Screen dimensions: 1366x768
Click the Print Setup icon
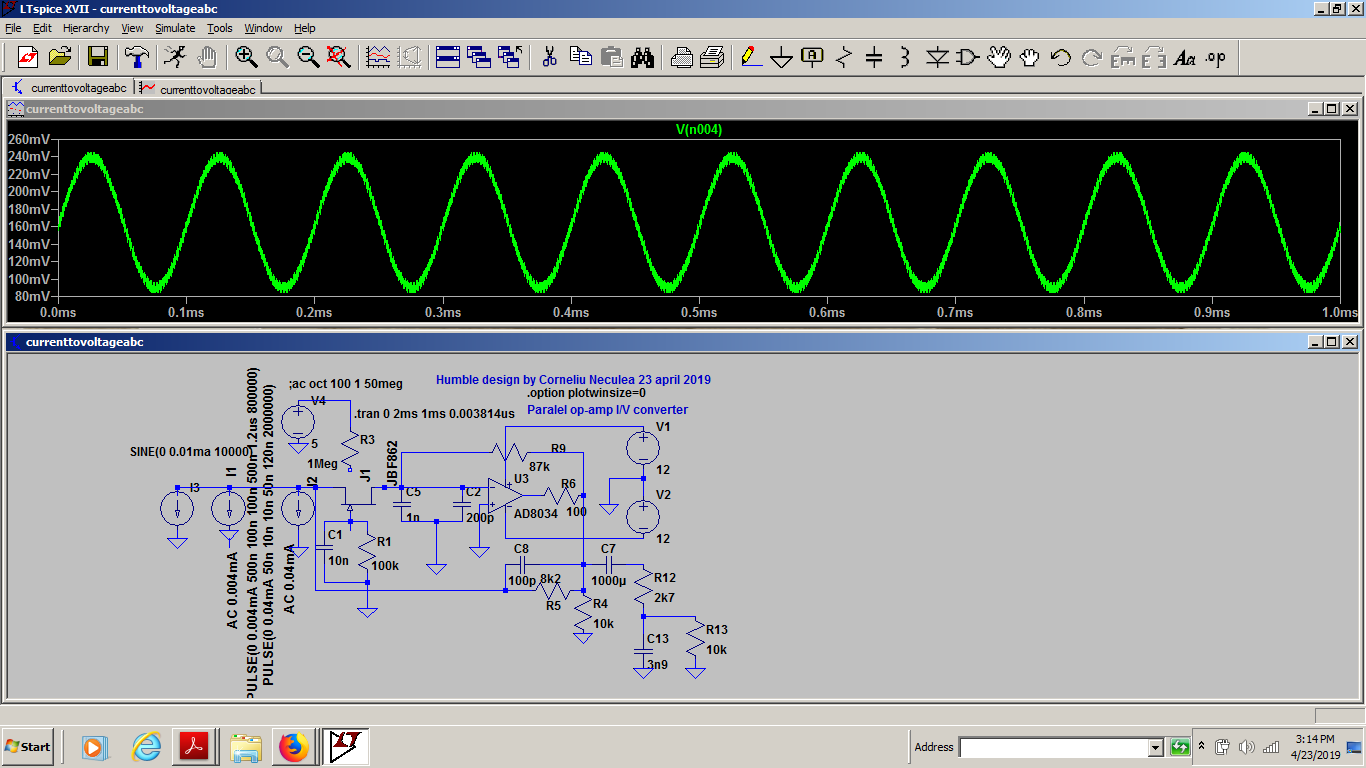681,57
